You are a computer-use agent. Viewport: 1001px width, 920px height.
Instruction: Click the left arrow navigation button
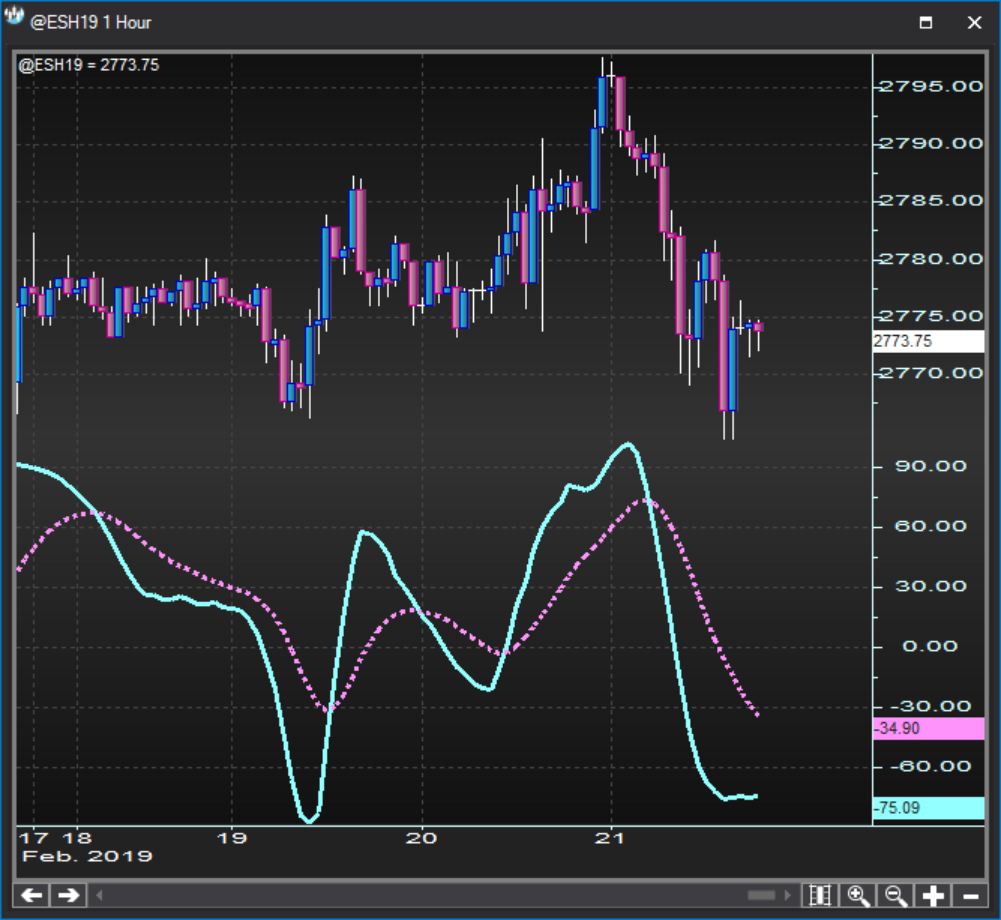coord(31,895)
